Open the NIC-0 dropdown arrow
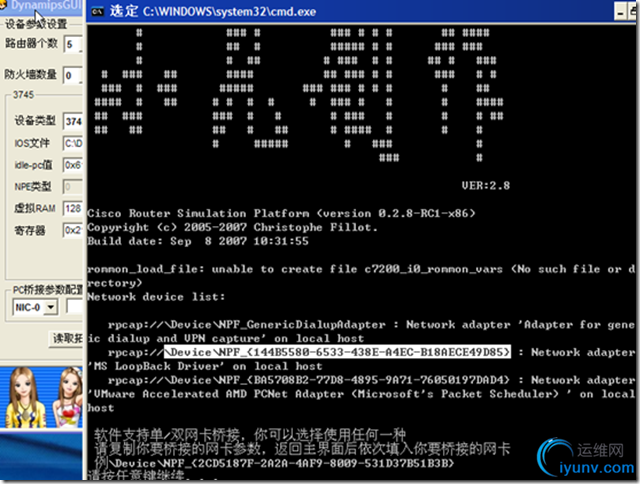 coord(51,307)
